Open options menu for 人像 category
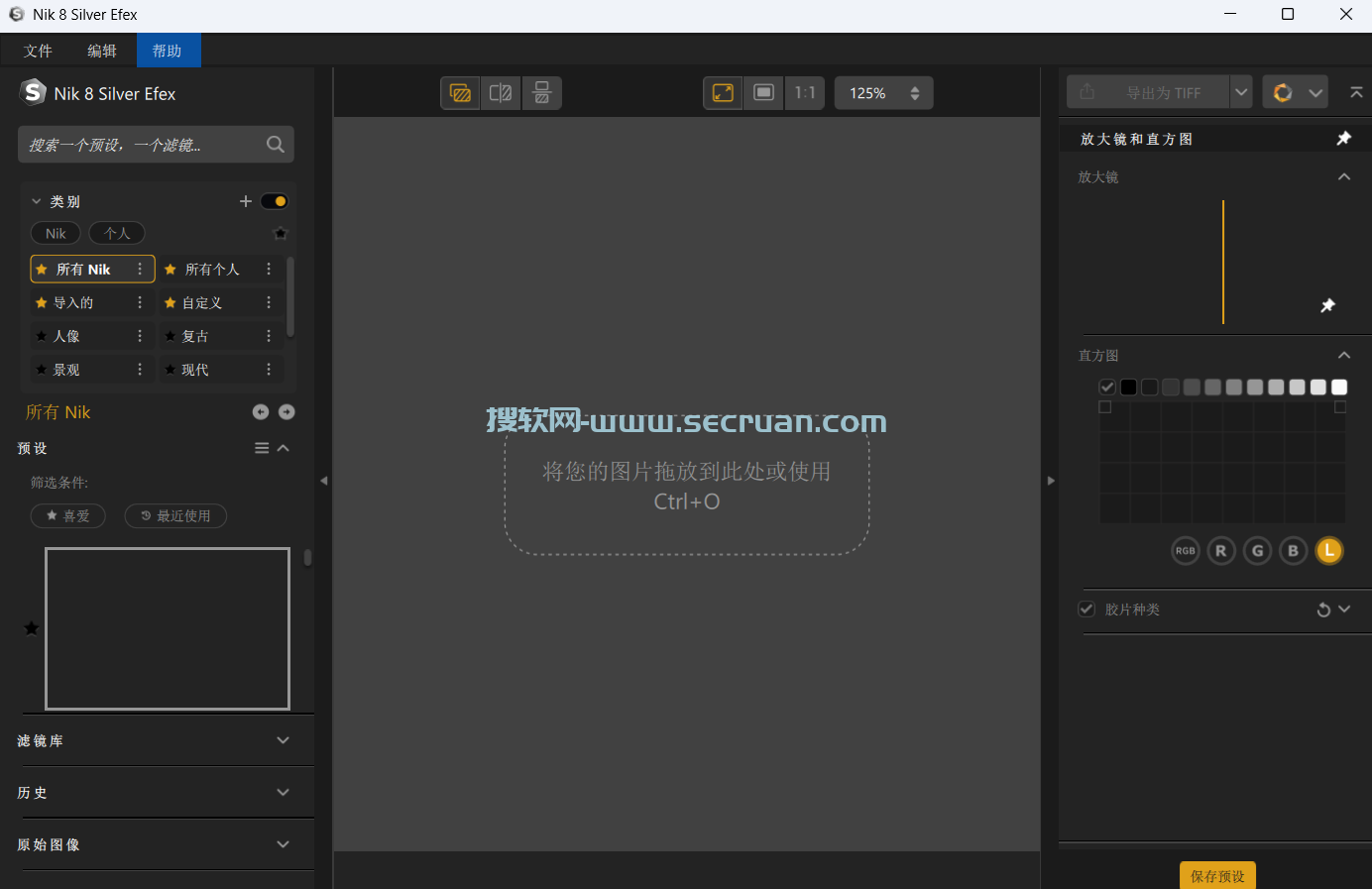This screenshot has height=889, width=1372. [x=140, y=336]
